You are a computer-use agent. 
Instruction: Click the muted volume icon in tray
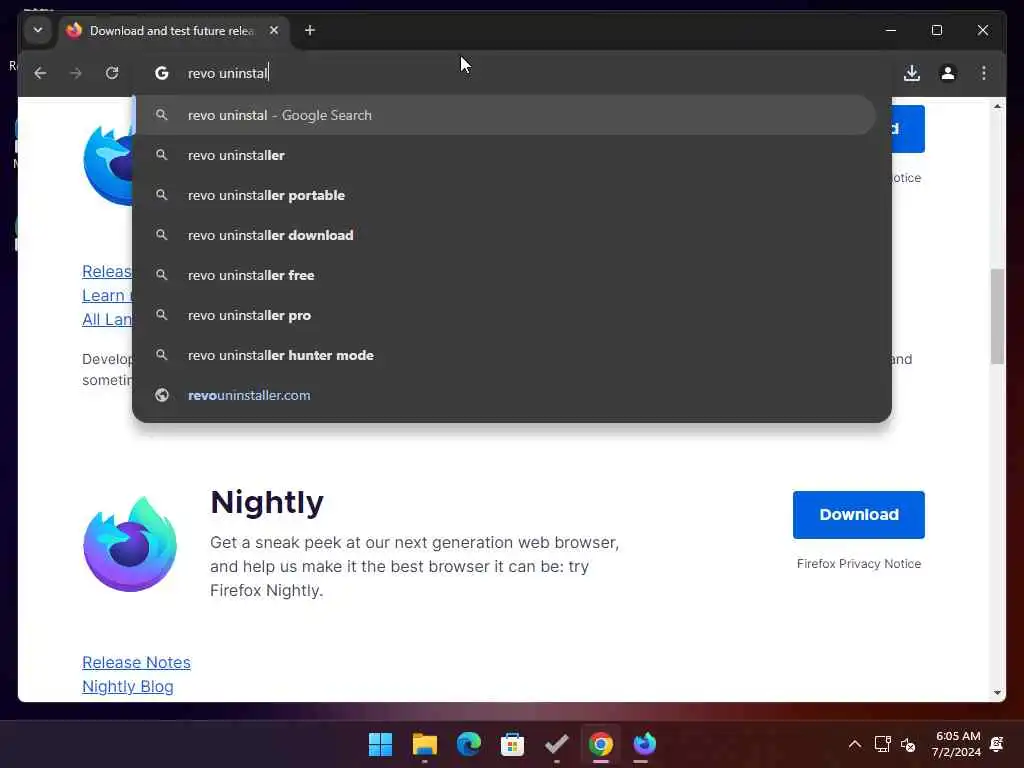(x=908, y=744)
